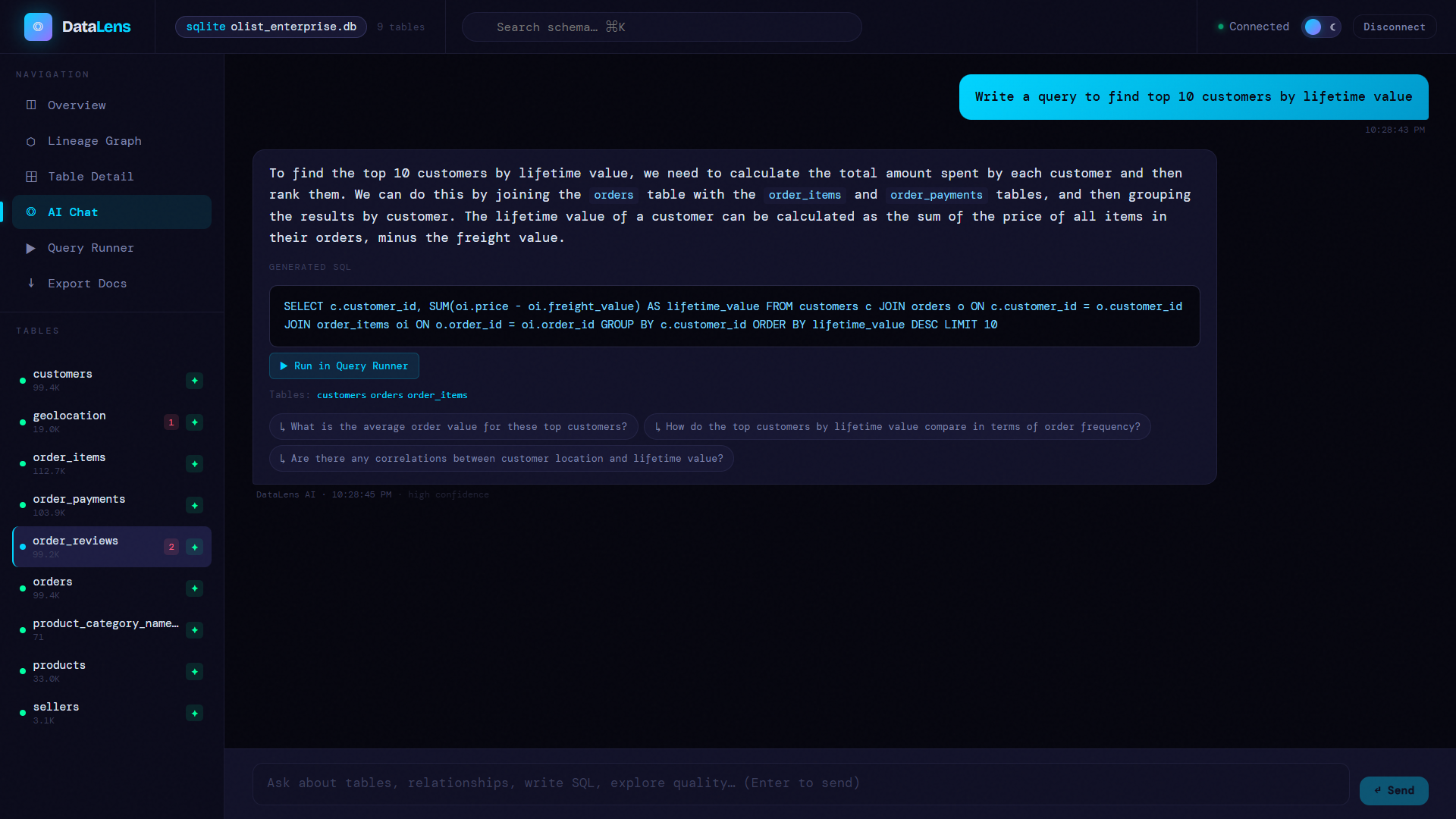
Task: Click the sparkle icon next to order_reviews
Action: click(195, 547)
